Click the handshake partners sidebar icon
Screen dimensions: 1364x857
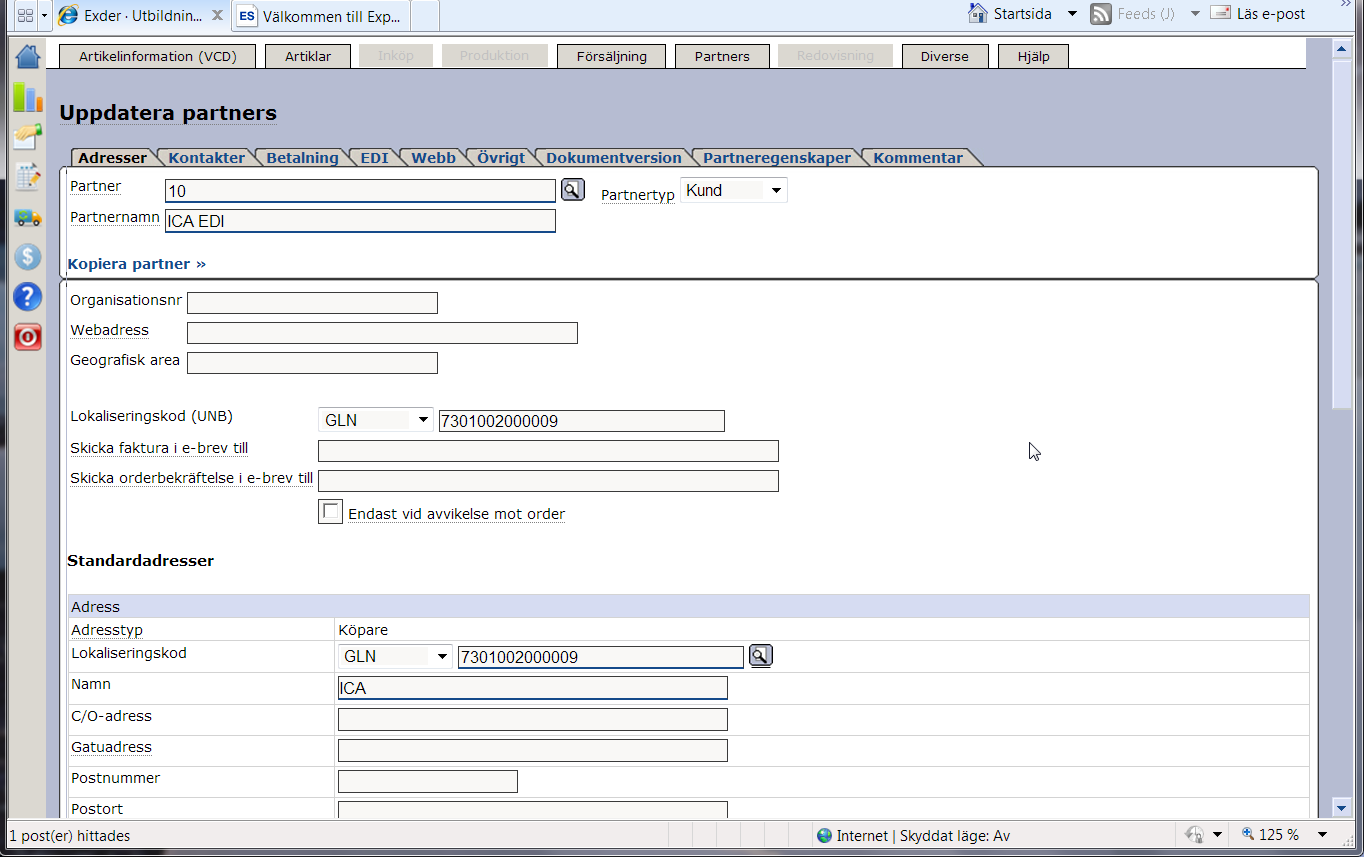27,137
